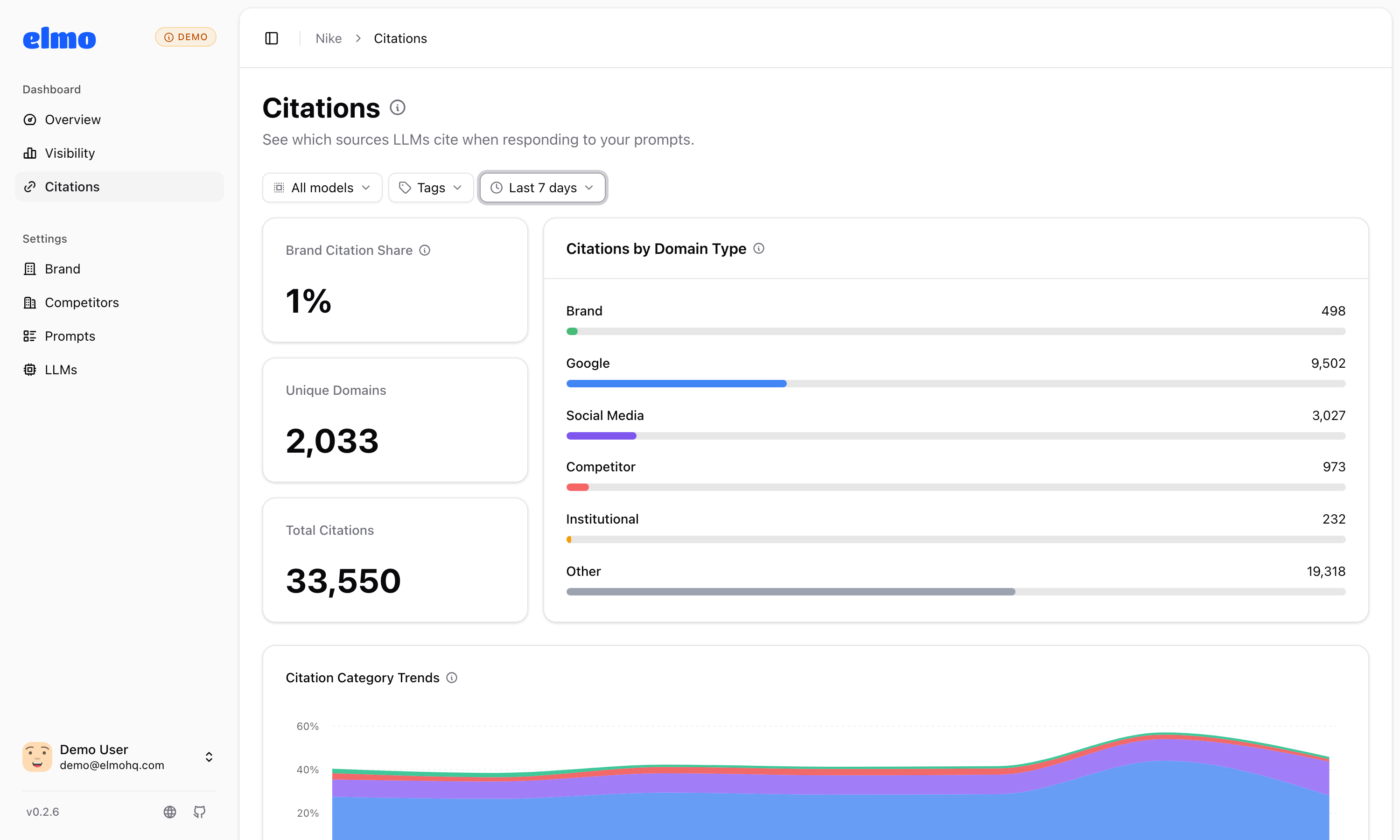Open Brand settings
The image size is (1400, 840).
[x=119, y=269]
